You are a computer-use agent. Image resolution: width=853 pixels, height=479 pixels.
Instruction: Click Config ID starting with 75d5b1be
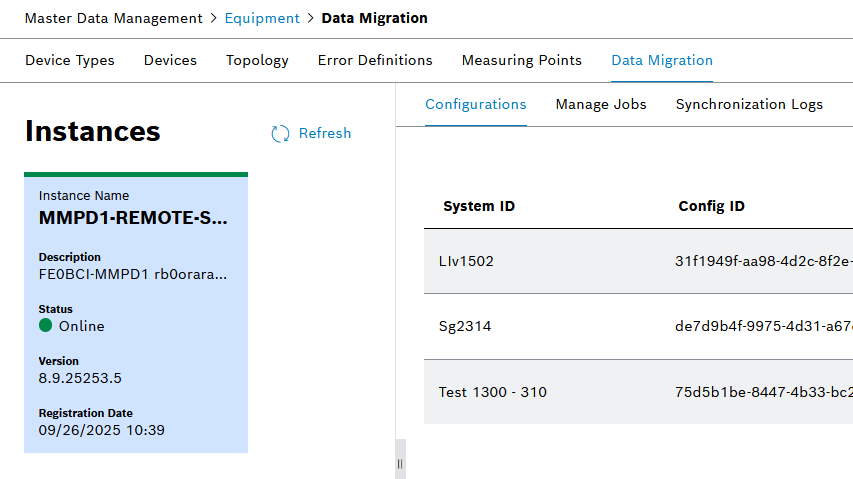pos(764,392)
